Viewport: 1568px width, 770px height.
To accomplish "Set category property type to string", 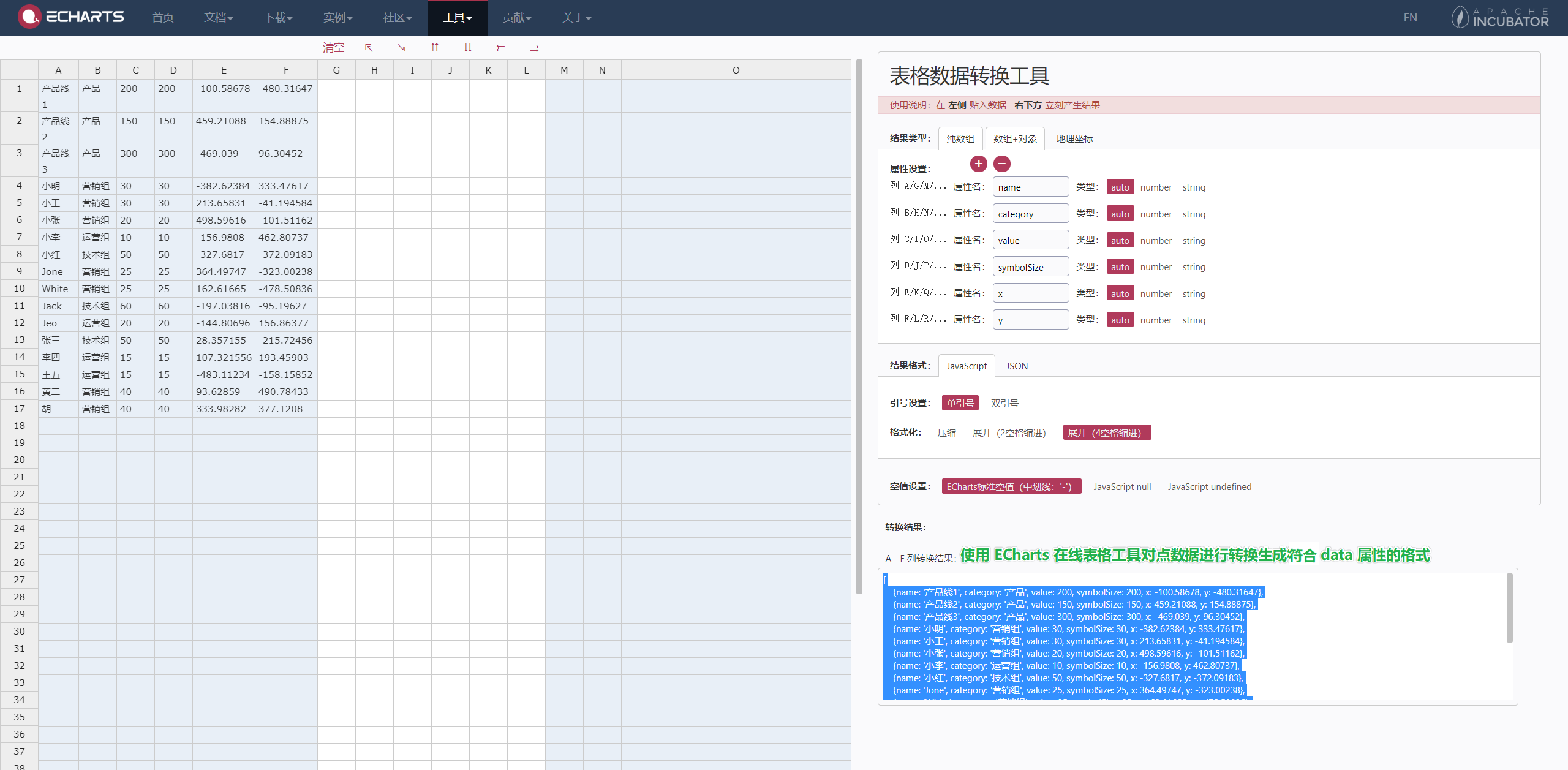I will [1194, 214].
